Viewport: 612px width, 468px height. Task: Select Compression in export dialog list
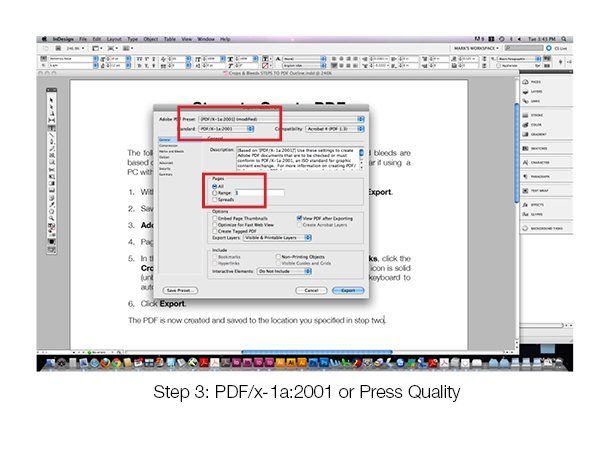(x=168, y=145)
